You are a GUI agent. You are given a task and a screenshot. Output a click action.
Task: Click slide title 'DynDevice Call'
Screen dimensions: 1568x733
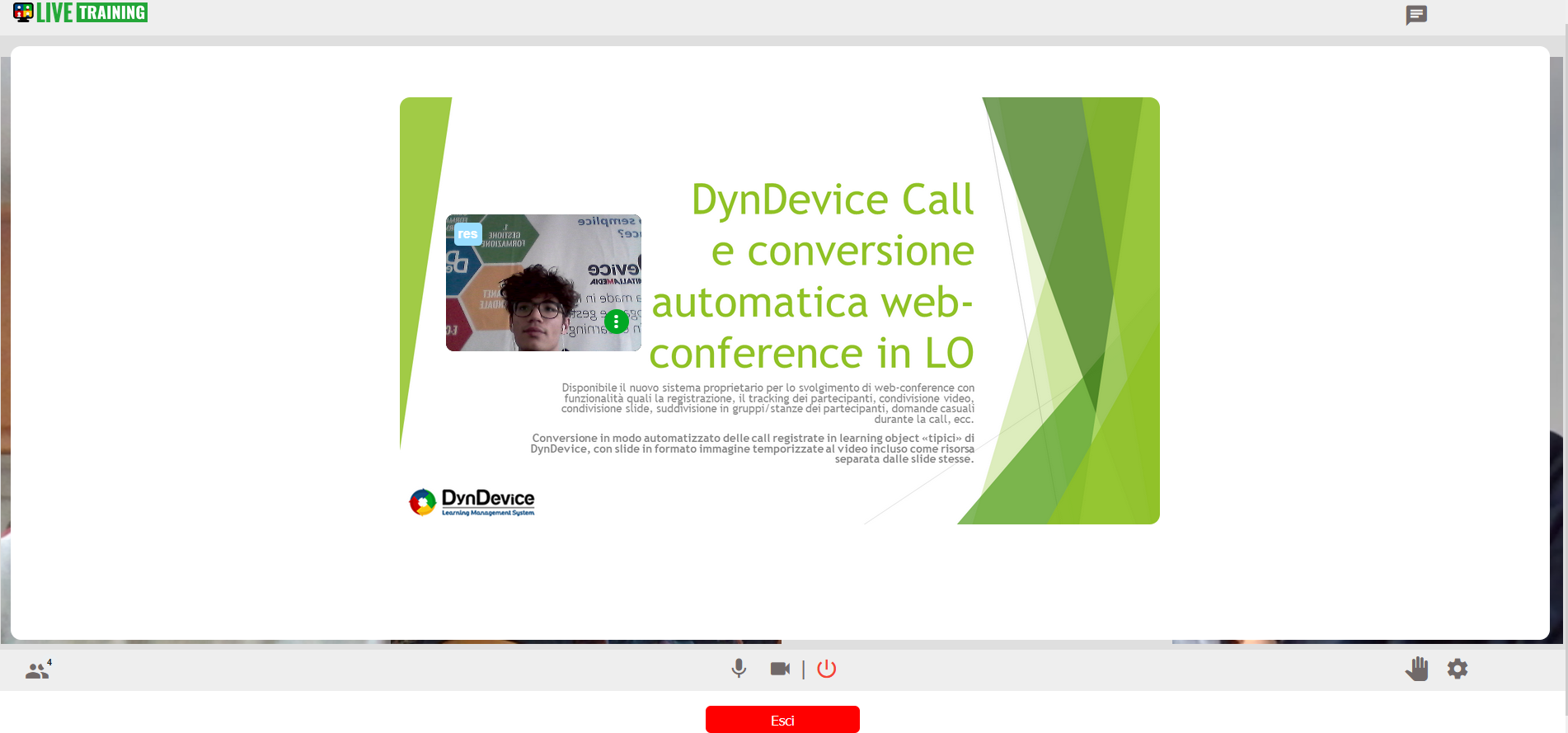[x=833, y=200]
